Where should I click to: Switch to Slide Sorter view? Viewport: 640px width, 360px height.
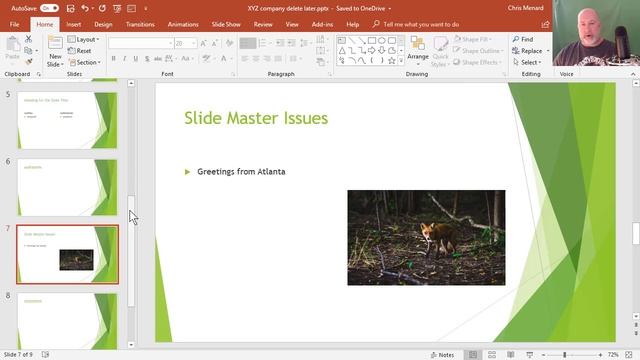[492, 355]
